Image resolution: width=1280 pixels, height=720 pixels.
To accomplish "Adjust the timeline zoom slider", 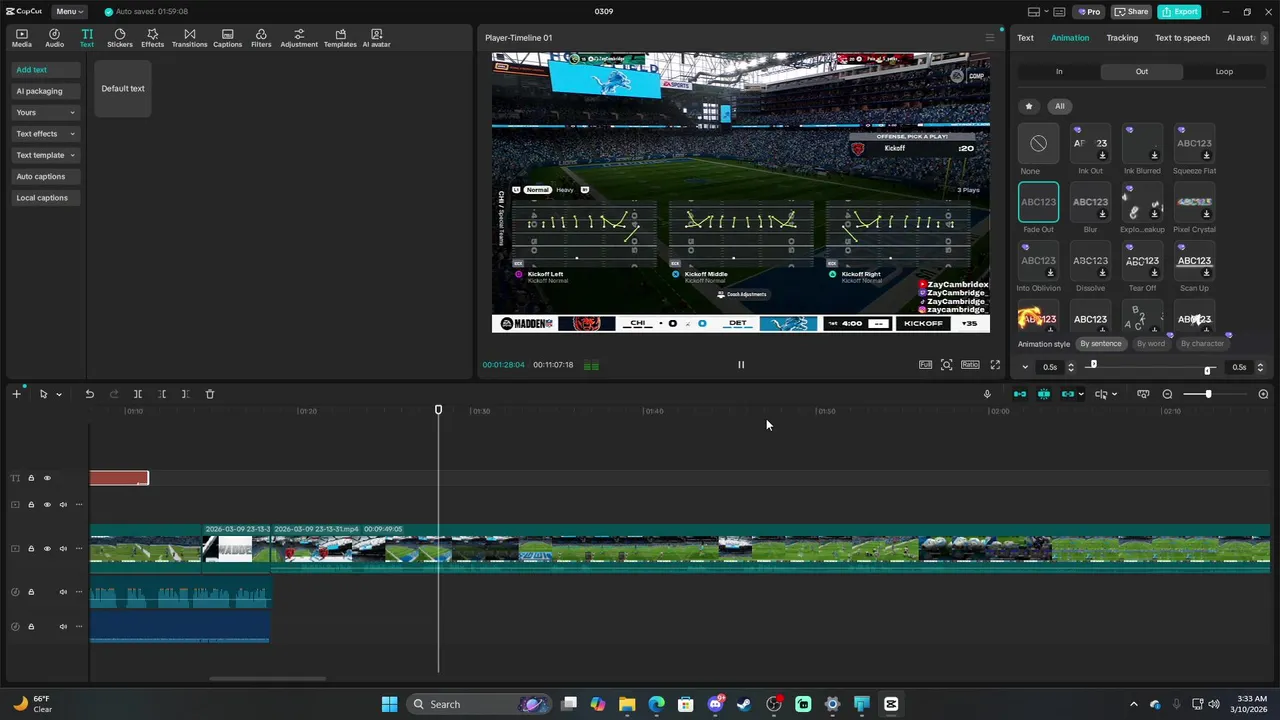I will (x=1208, y=394).
